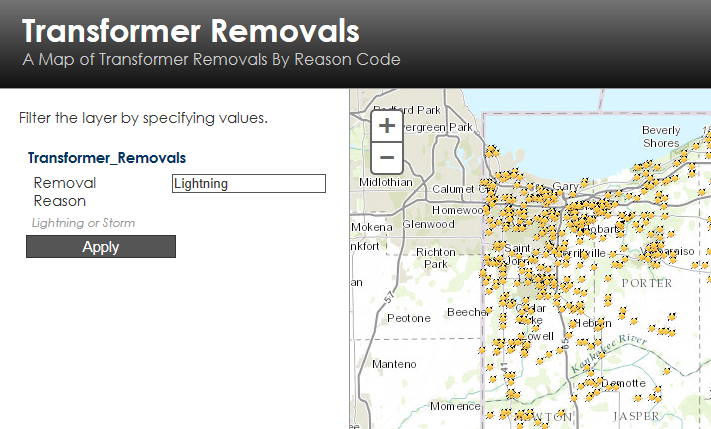
Task: Focus the Removal Reason input field
Action: coord(249,184)
